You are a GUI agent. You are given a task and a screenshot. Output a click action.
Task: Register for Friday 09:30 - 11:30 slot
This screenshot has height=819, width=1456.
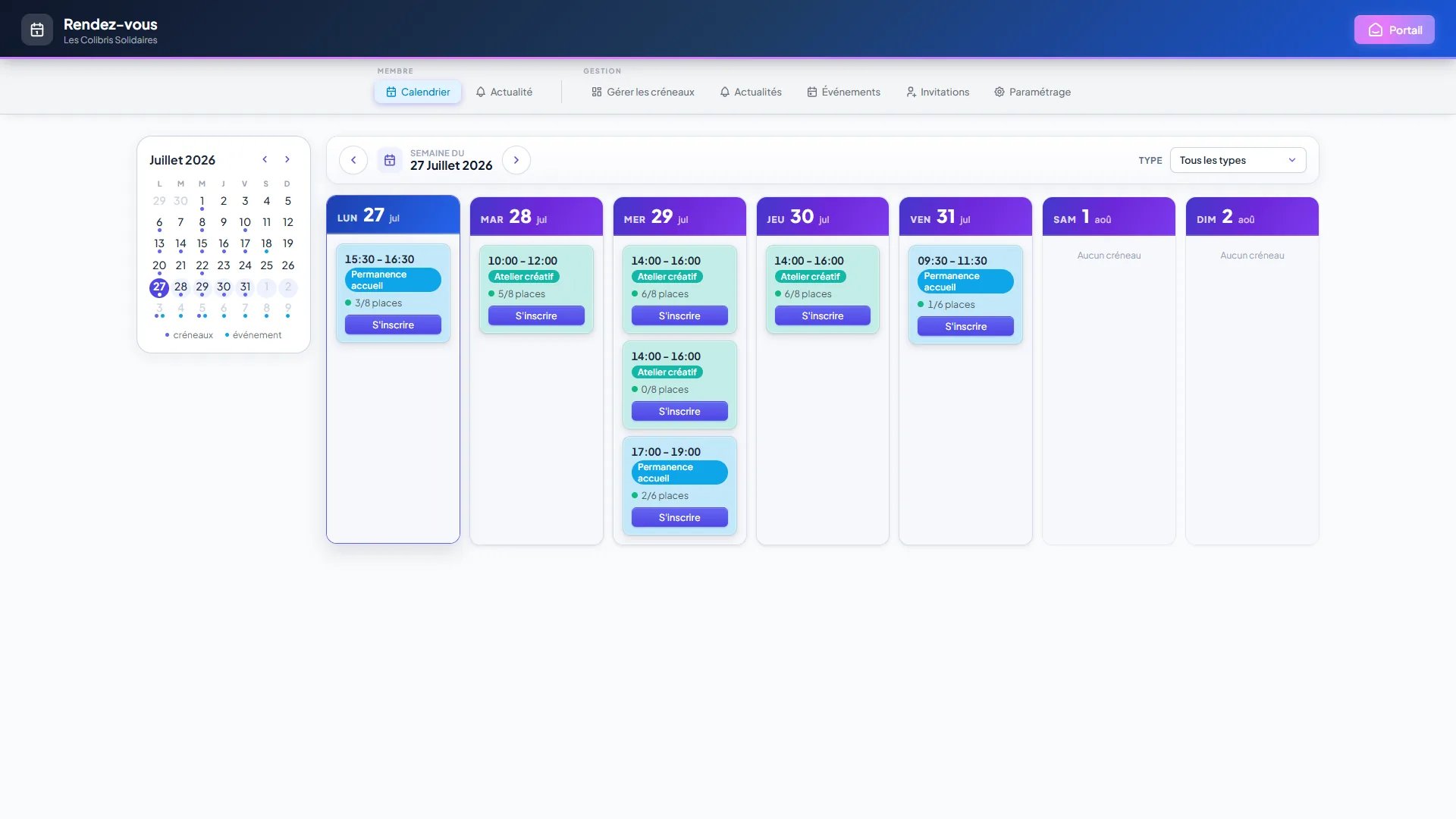click(965, 326)
